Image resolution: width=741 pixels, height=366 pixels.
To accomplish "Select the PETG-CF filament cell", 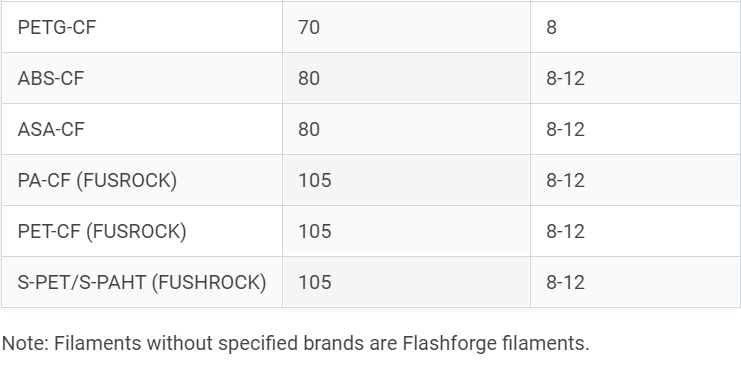I will click(142, 27).
